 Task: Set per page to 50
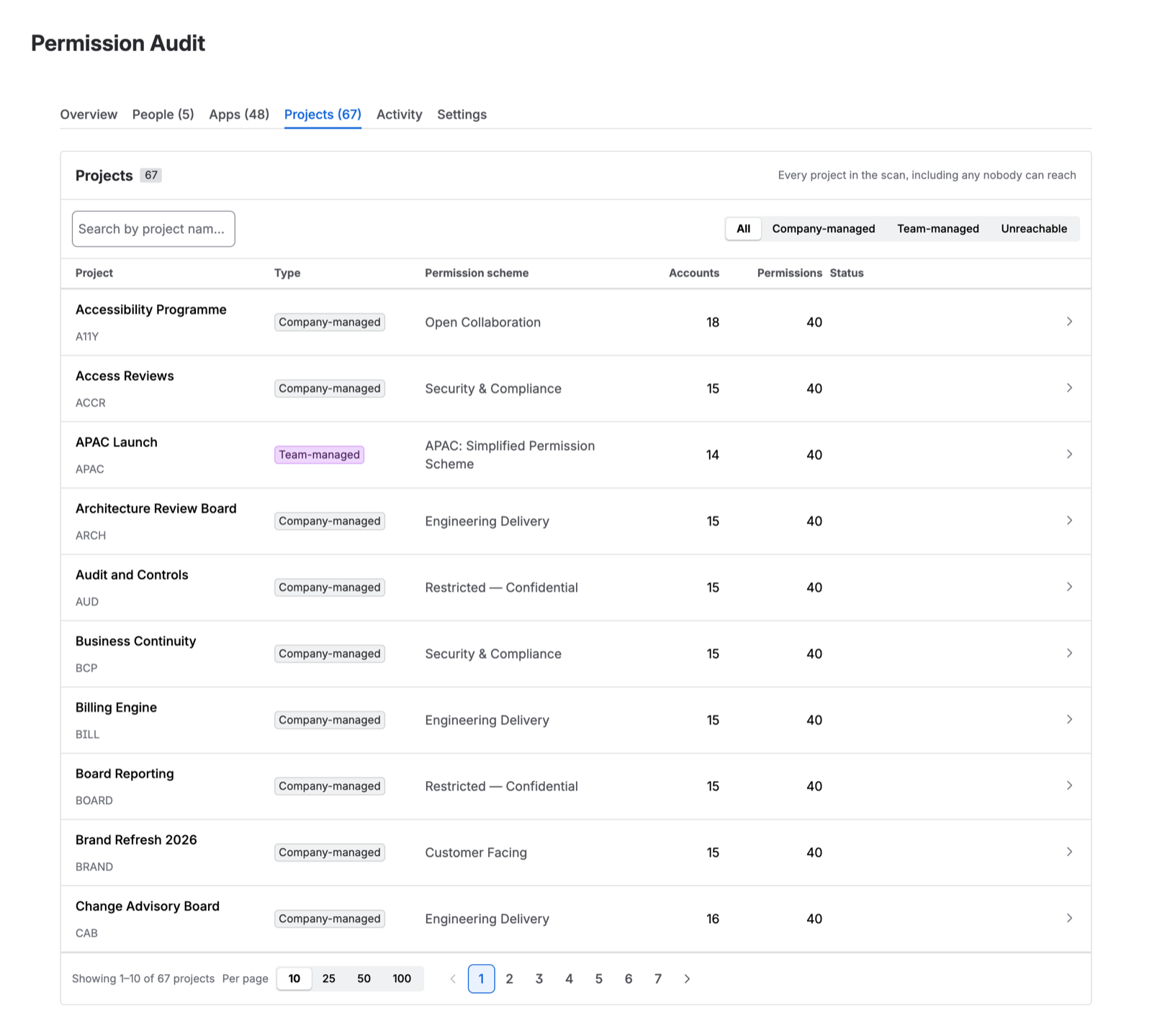coord(364,978)
